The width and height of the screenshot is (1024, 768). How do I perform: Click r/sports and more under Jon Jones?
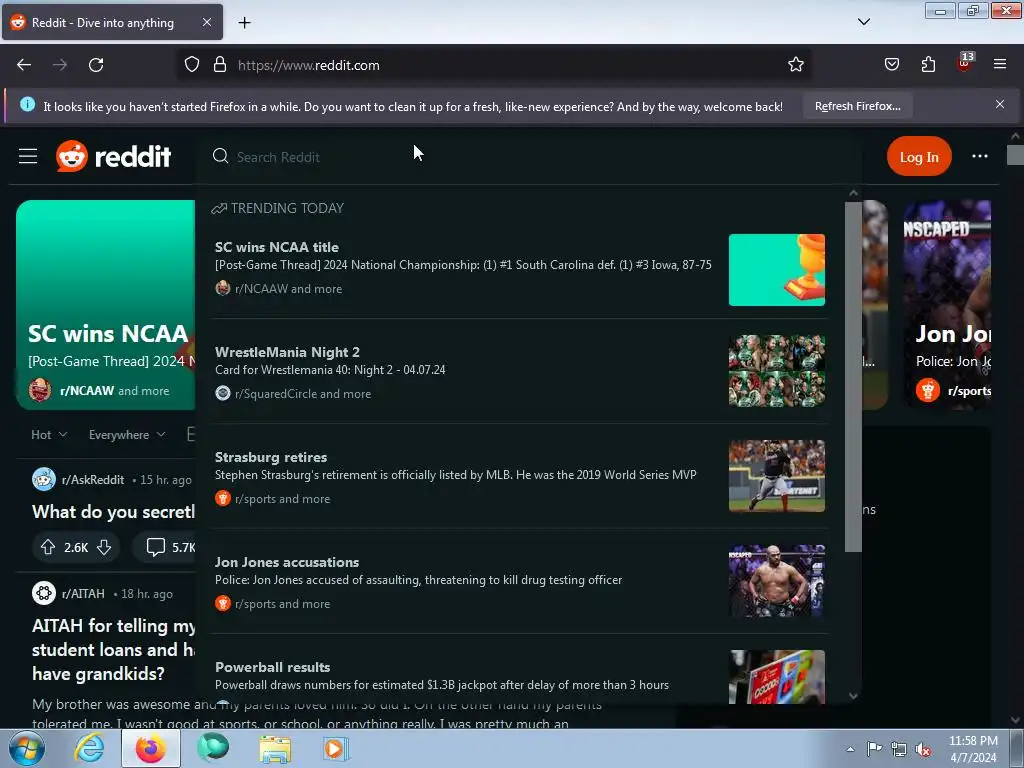282,604
